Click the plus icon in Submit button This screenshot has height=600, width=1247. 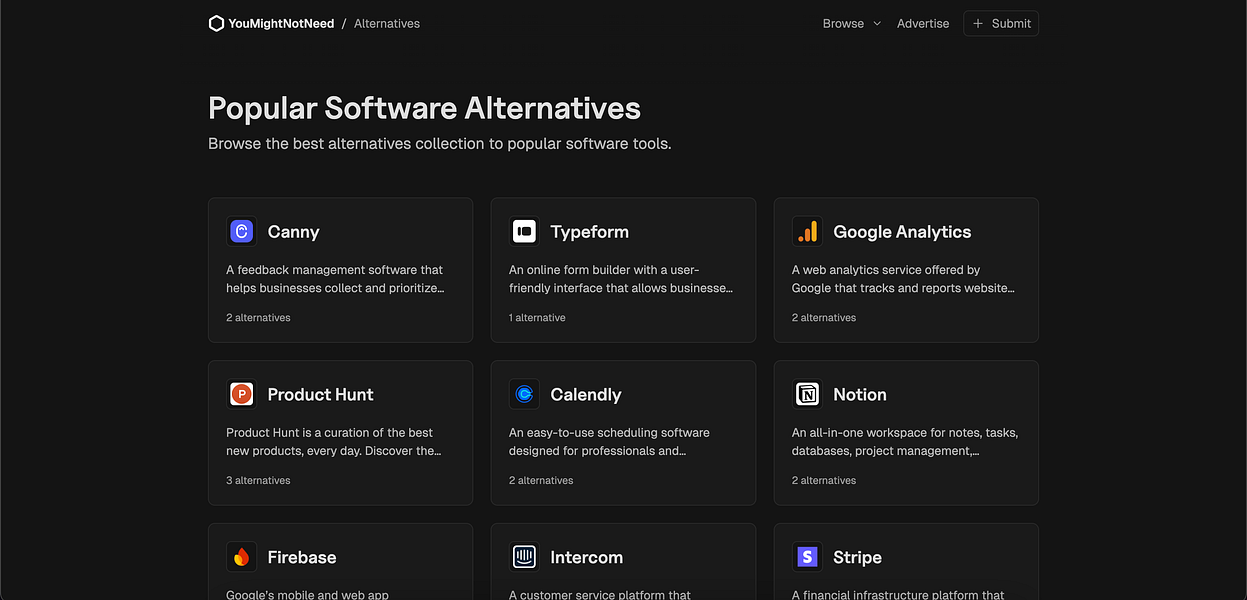click(x=978, y=23)
